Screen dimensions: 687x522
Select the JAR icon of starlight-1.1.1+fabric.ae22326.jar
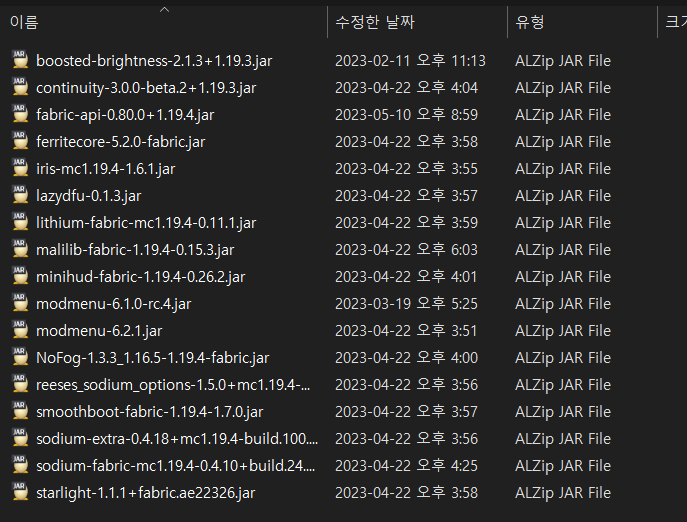[x=20, y=492]
